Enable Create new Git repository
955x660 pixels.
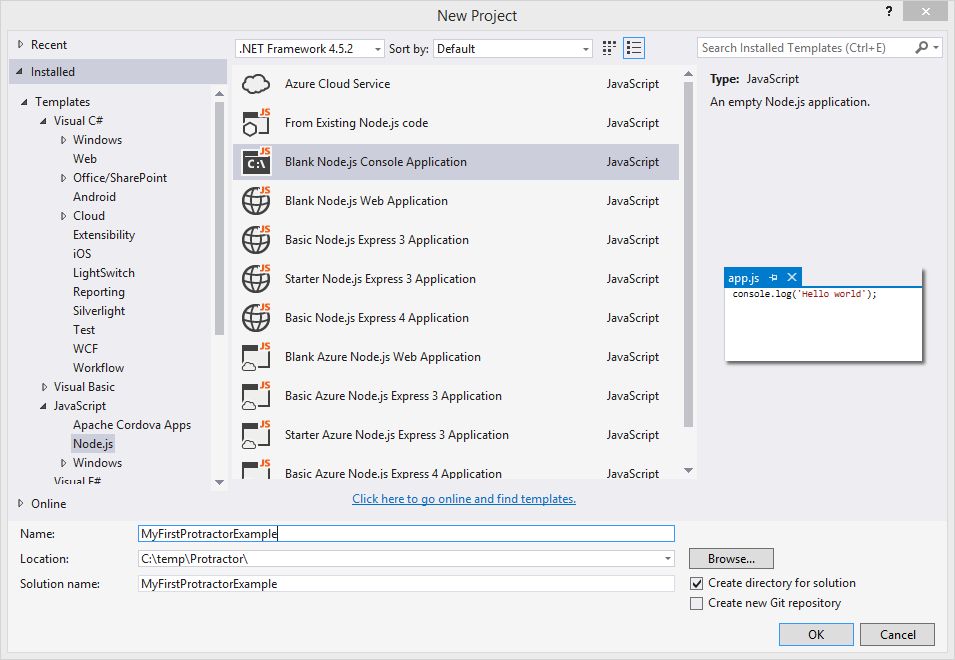click(697, 602)
